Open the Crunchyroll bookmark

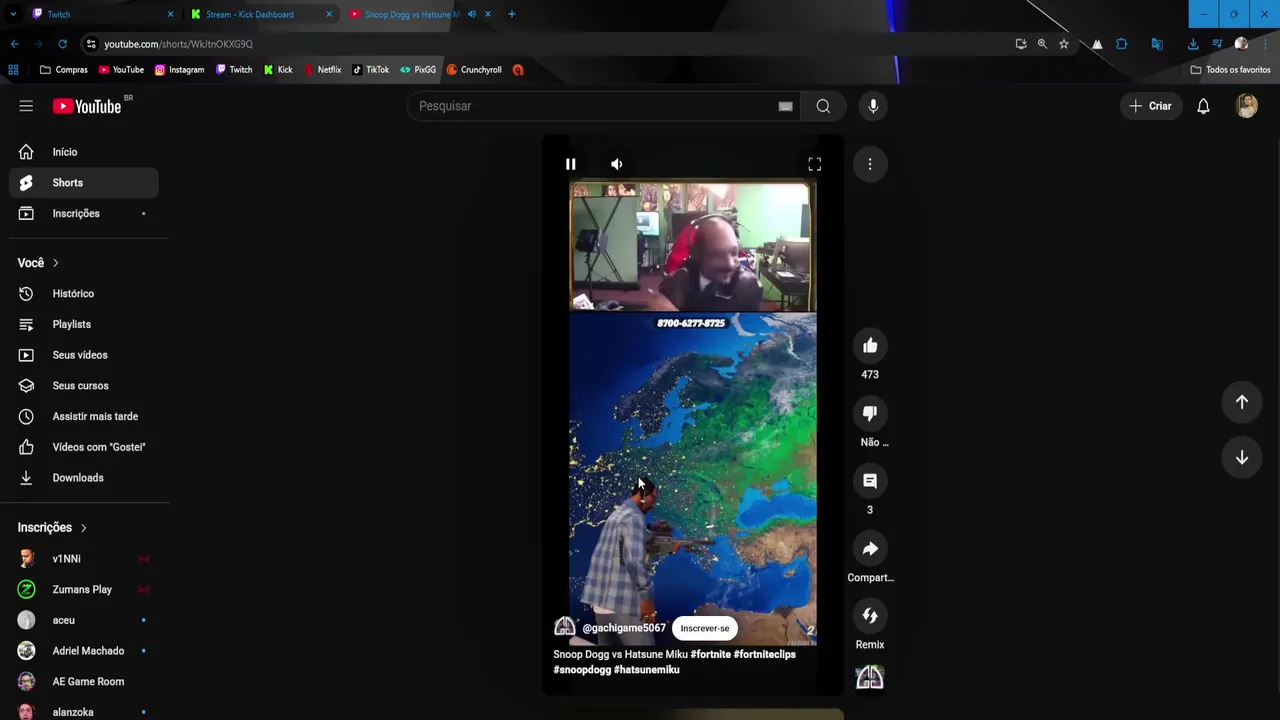(x=474, y=70)
